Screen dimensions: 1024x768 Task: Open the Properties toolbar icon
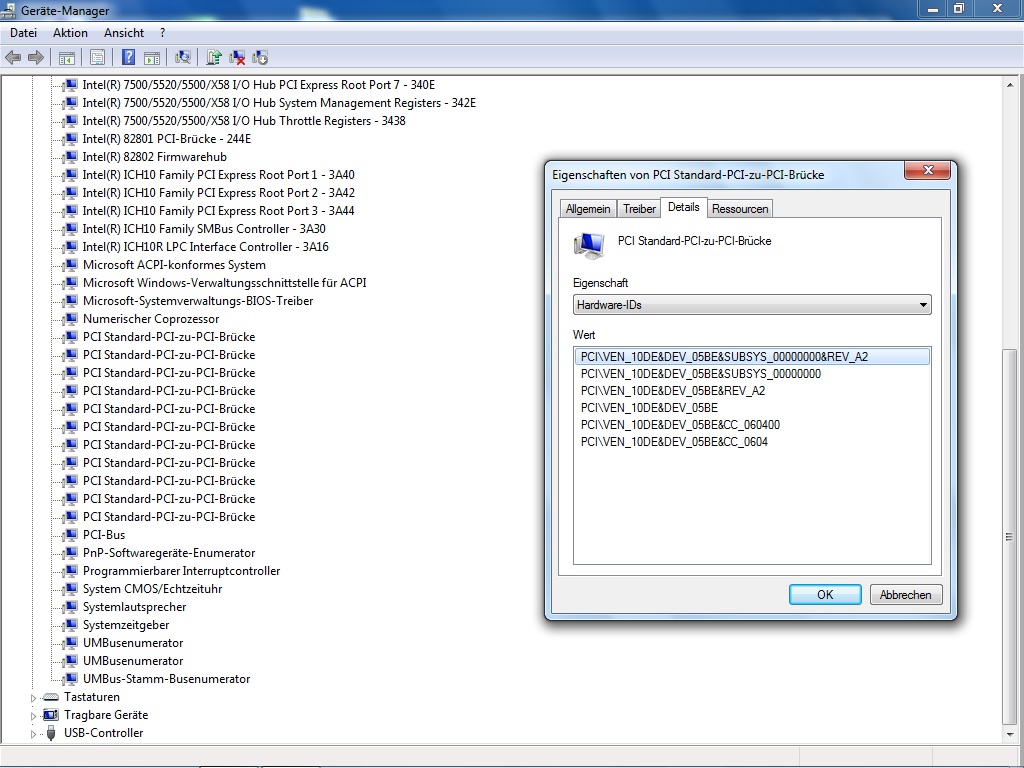pyautogui.click(x=97, y=57)
